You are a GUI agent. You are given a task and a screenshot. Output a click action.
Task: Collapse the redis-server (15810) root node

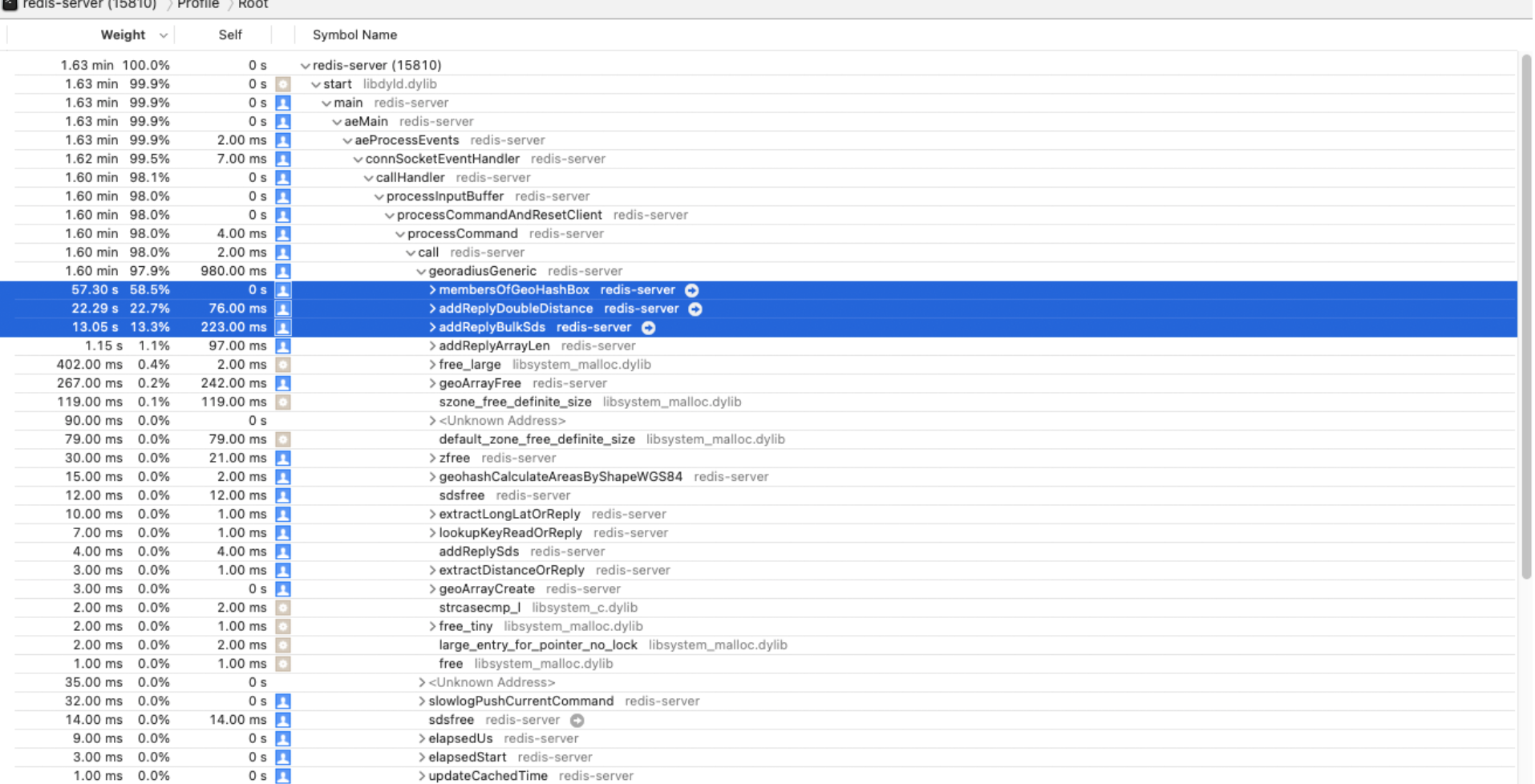coord(305,66)
